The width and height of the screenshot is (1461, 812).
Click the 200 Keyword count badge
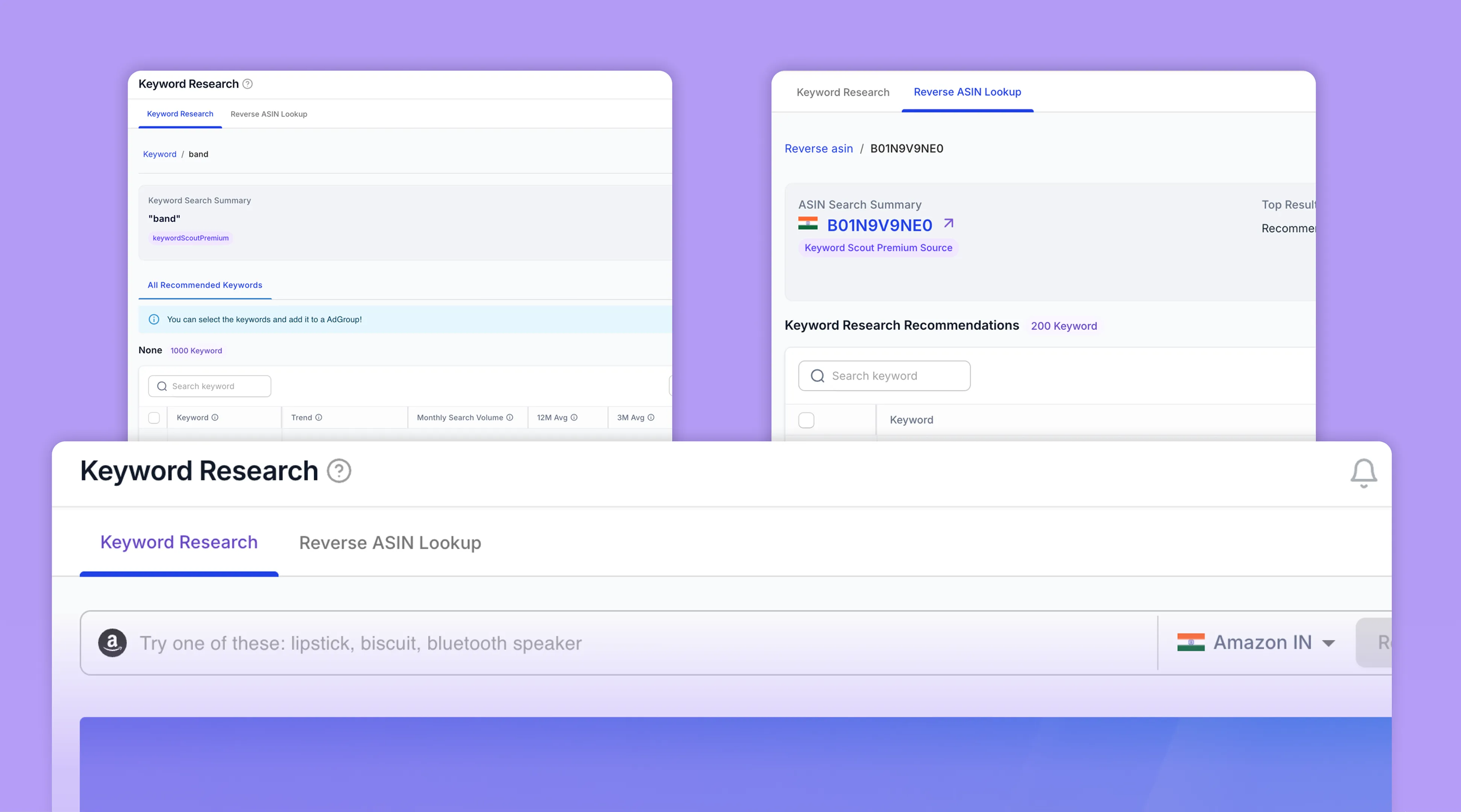[x=1064, y=326]
